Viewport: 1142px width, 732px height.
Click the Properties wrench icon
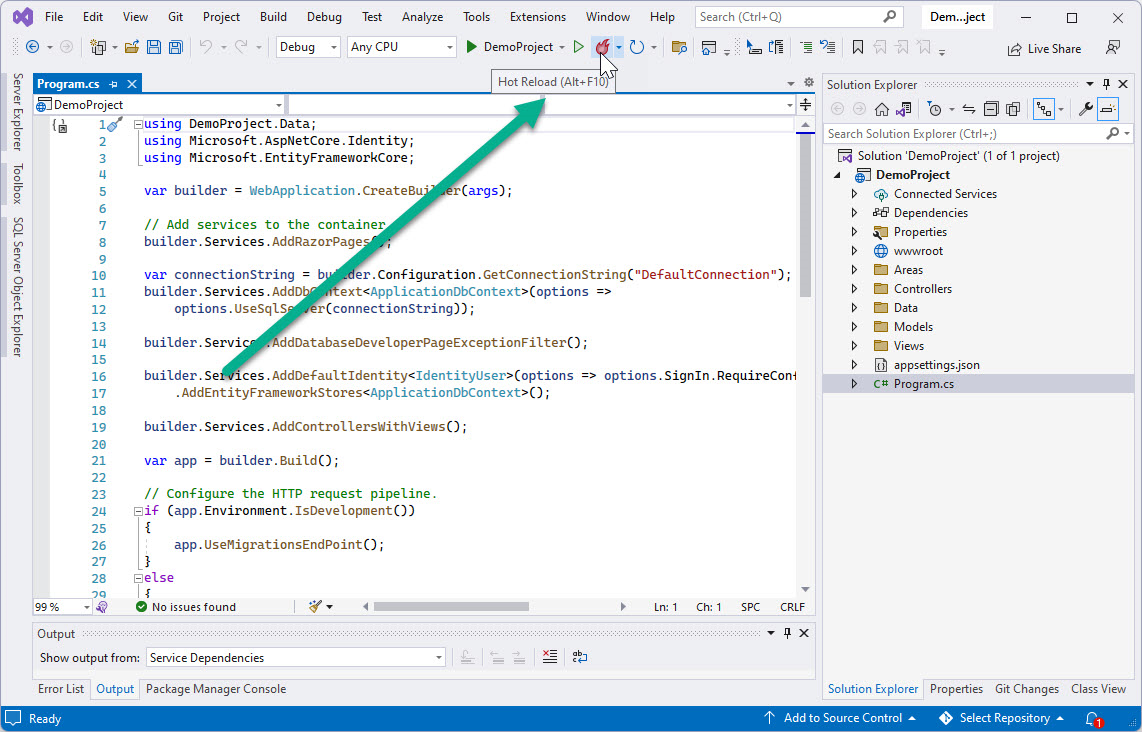pyautogui.click(x=1086, y=109)
